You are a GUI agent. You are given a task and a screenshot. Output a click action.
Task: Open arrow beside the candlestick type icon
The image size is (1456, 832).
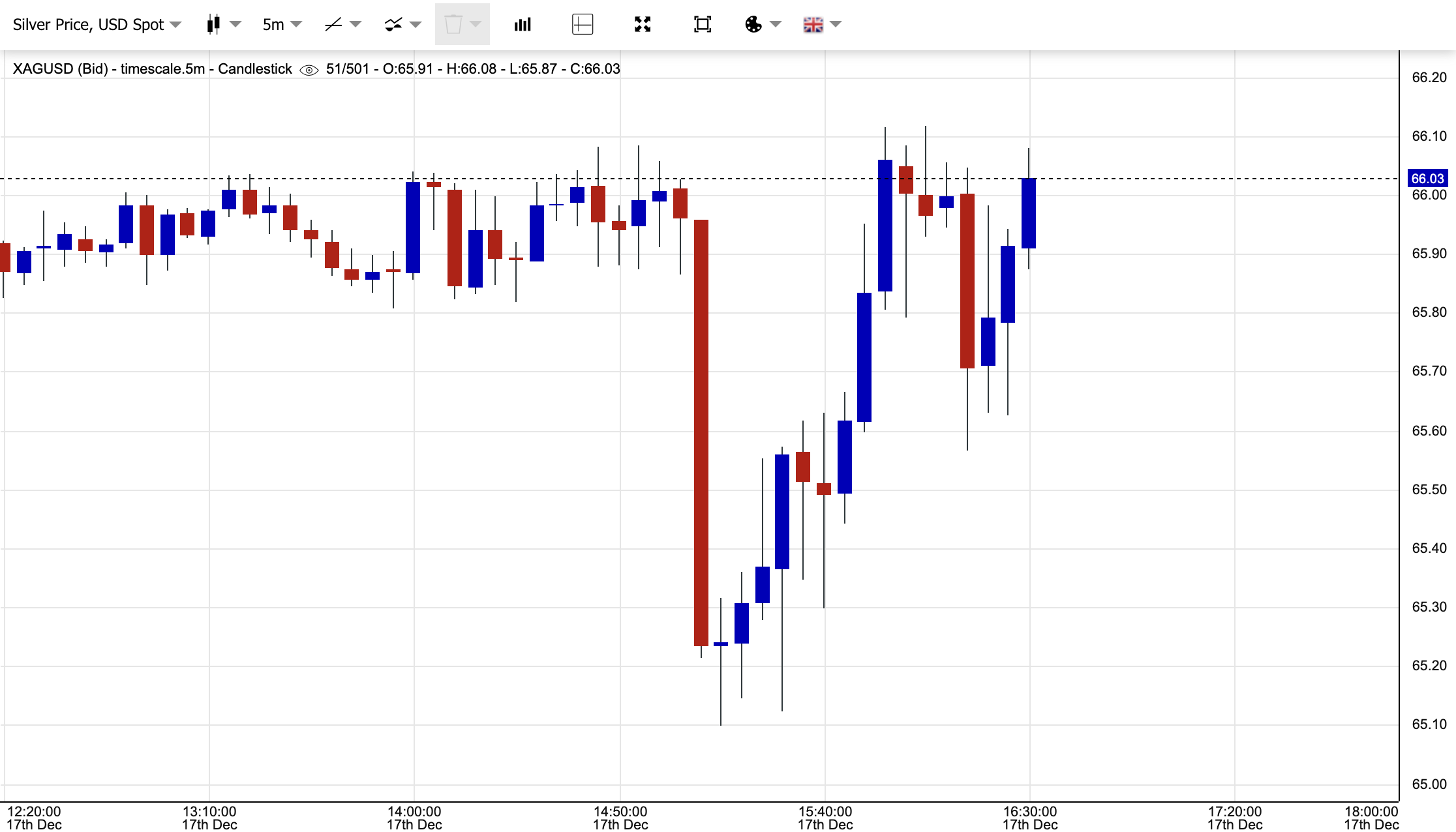(x=235, y=25)
